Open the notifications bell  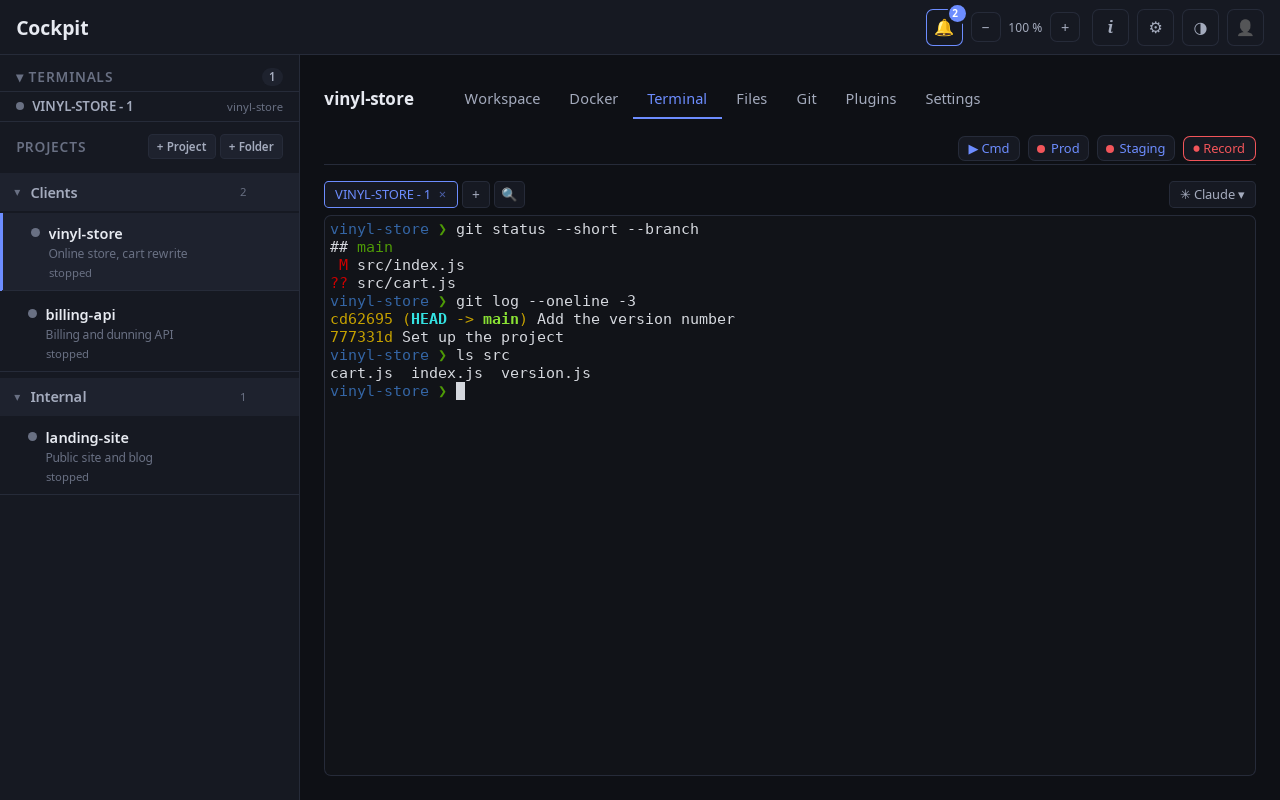[944, 27]
